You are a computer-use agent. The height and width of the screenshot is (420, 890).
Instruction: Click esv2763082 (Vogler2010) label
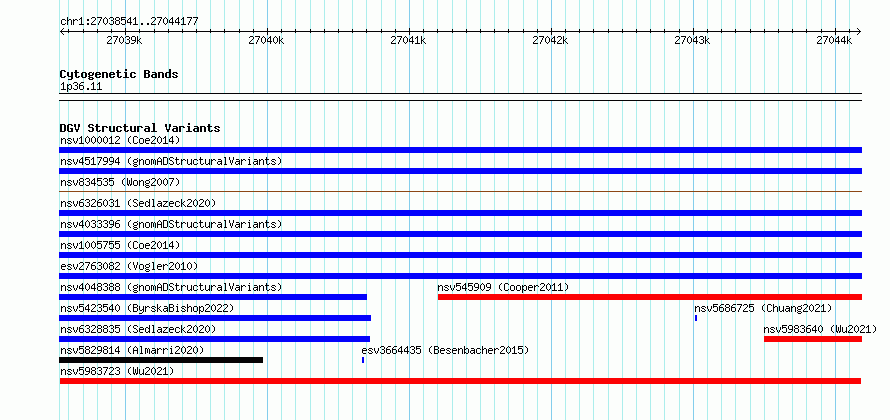(x=129, y=266)
